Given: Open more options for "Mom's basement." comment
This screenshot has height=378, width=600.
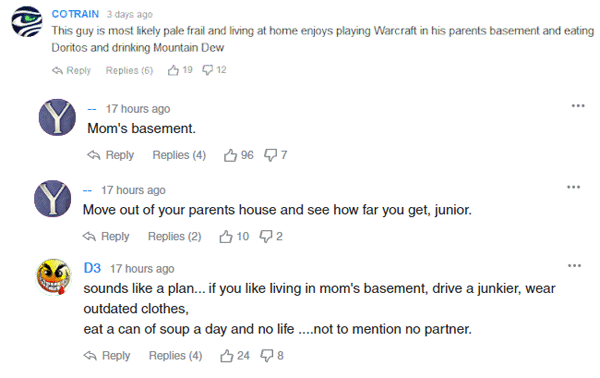Looking at the screenshot, I should (x=578, y=106).
